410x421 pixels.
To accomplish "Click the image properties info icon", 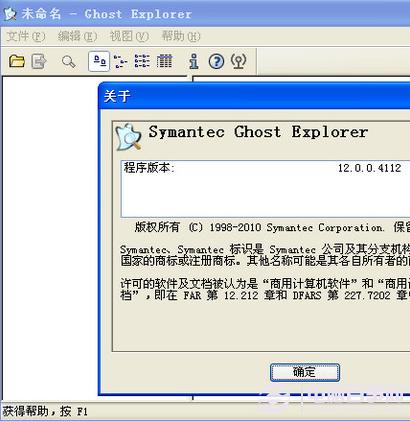I will click(194, 61).
